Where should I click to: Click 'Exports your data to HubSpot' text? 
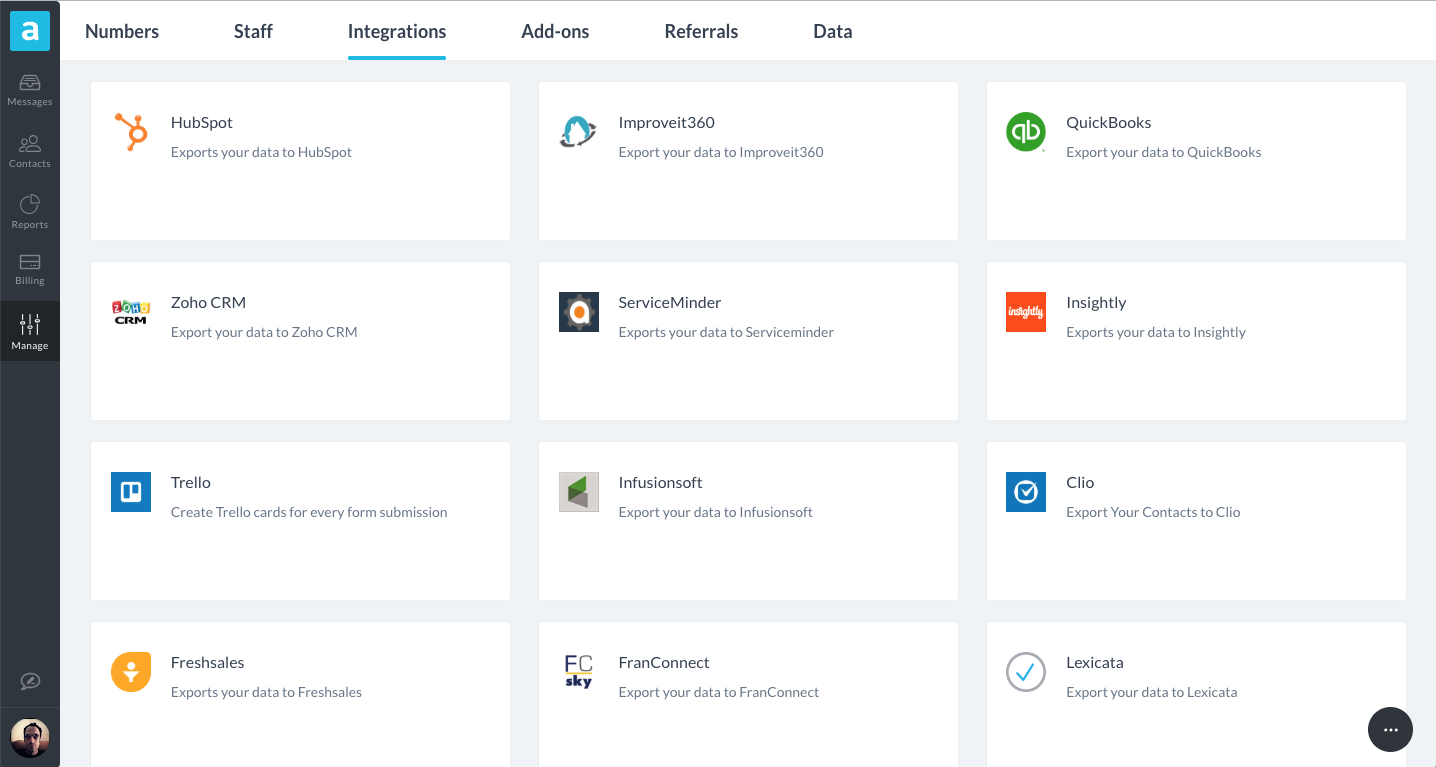(x=261, y=152)
